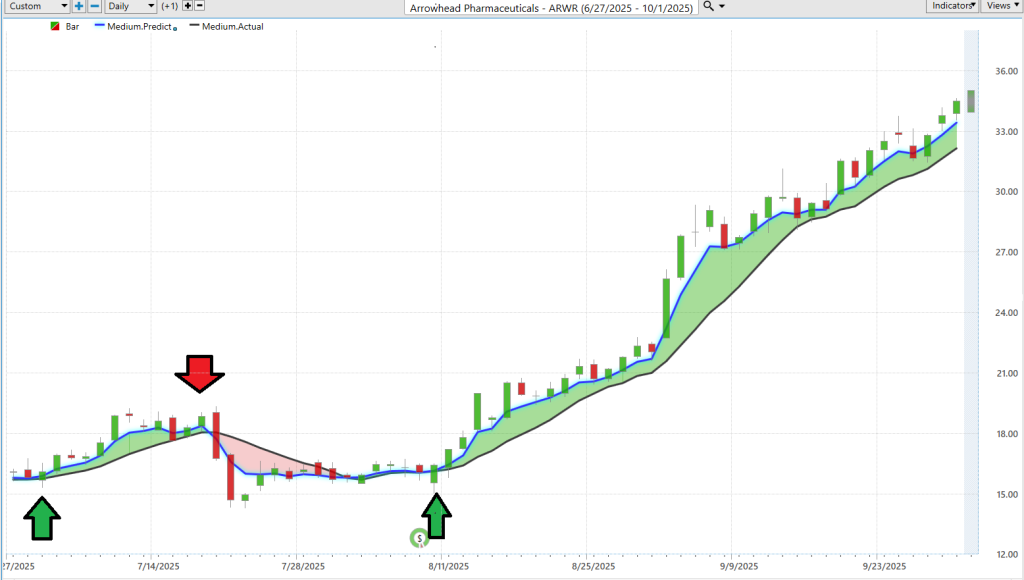1024x580 pixels.
Task: Click the black minus button beside (+1)
Action: coord(200,6)
